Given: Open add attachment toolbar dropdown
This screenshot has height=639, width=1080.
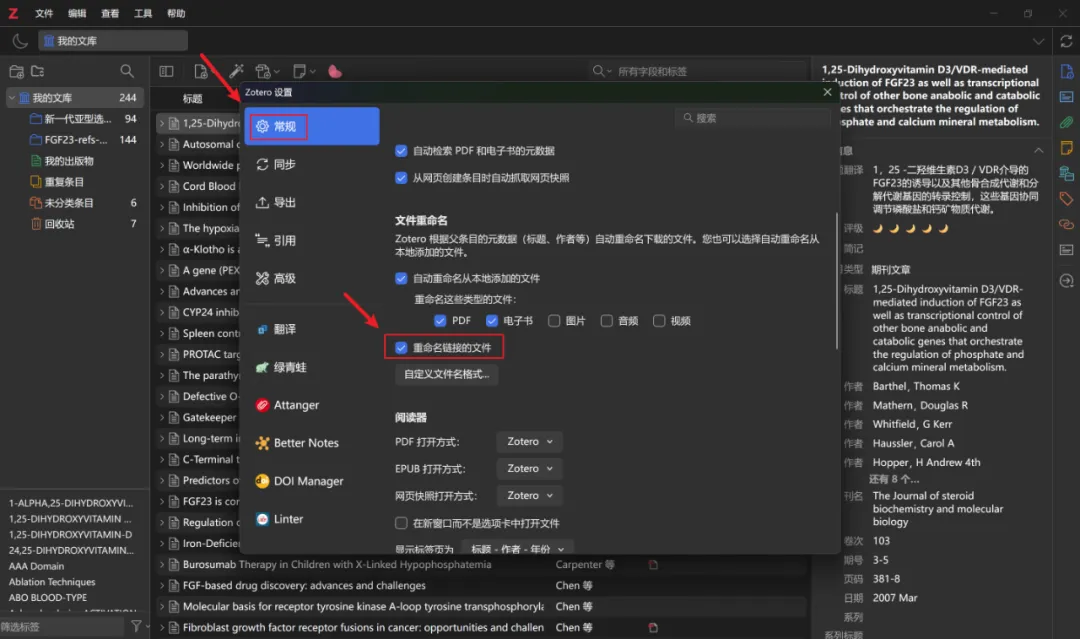Looking at the screenshot, I should click(x=267, y=71).
